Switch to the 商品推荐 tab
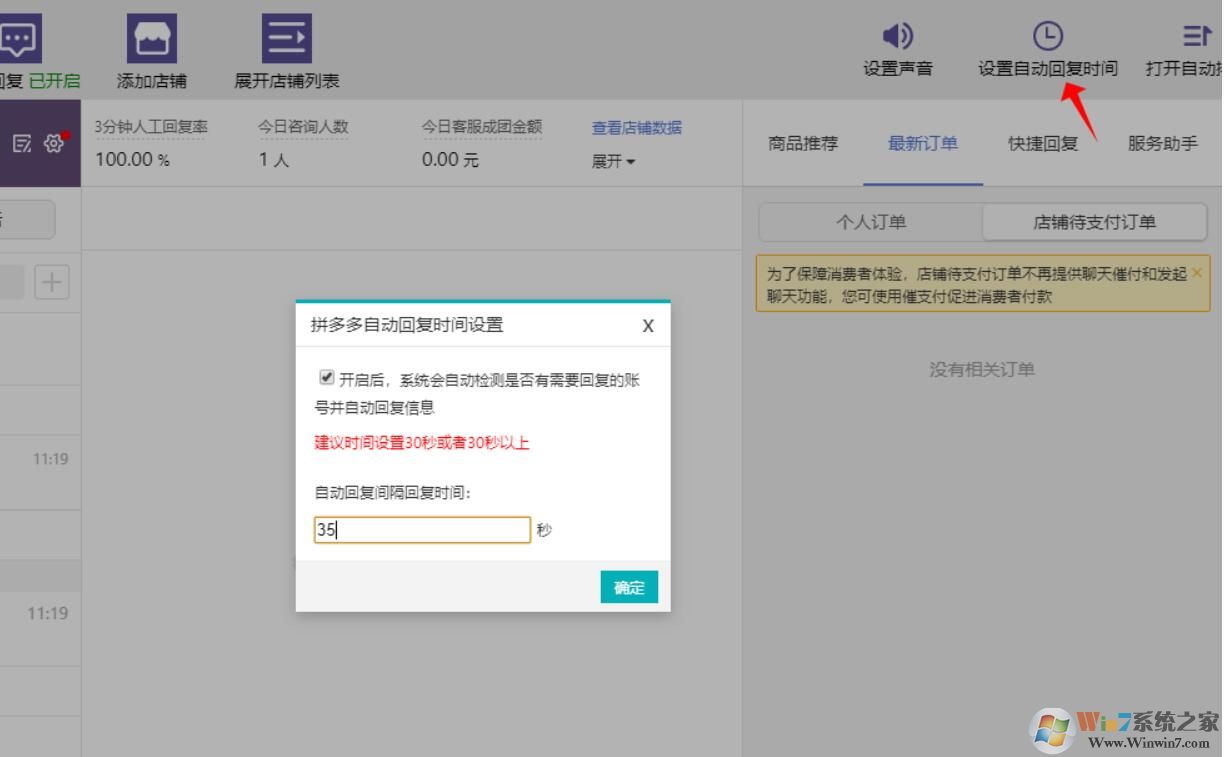 803,143
